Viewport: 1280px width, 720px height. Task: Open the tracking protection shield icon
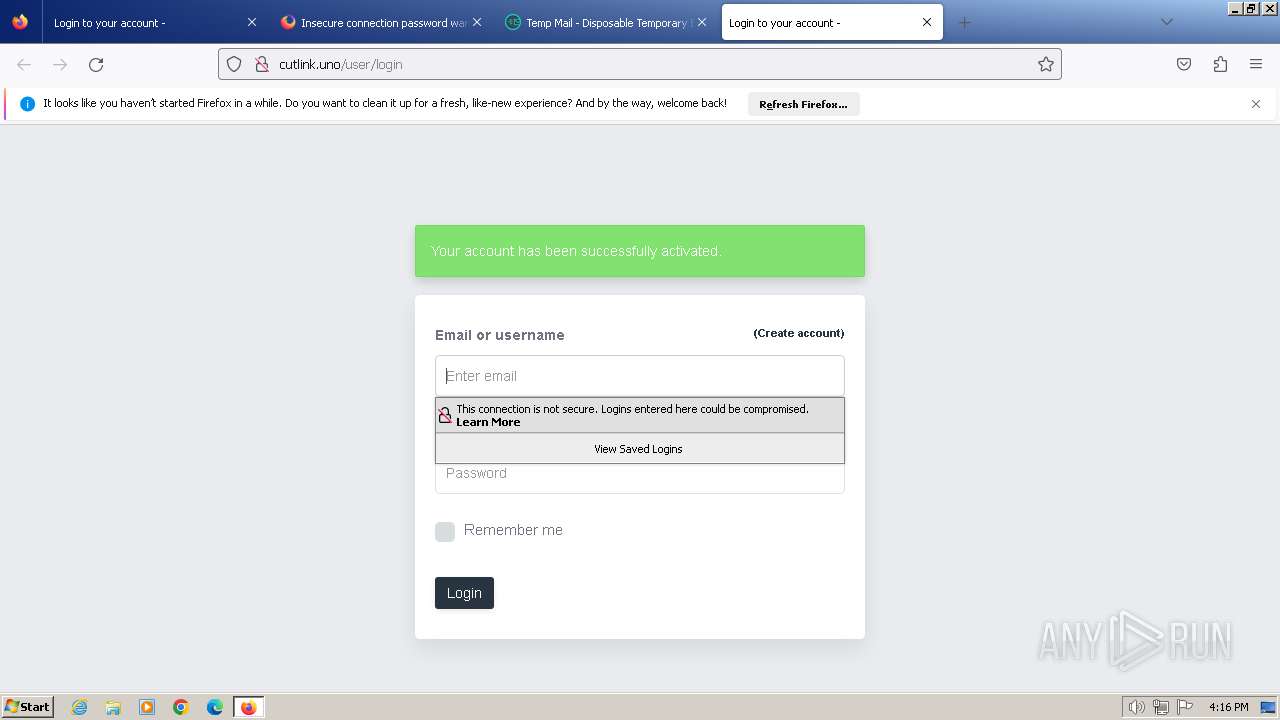click(x=234, y=64)
